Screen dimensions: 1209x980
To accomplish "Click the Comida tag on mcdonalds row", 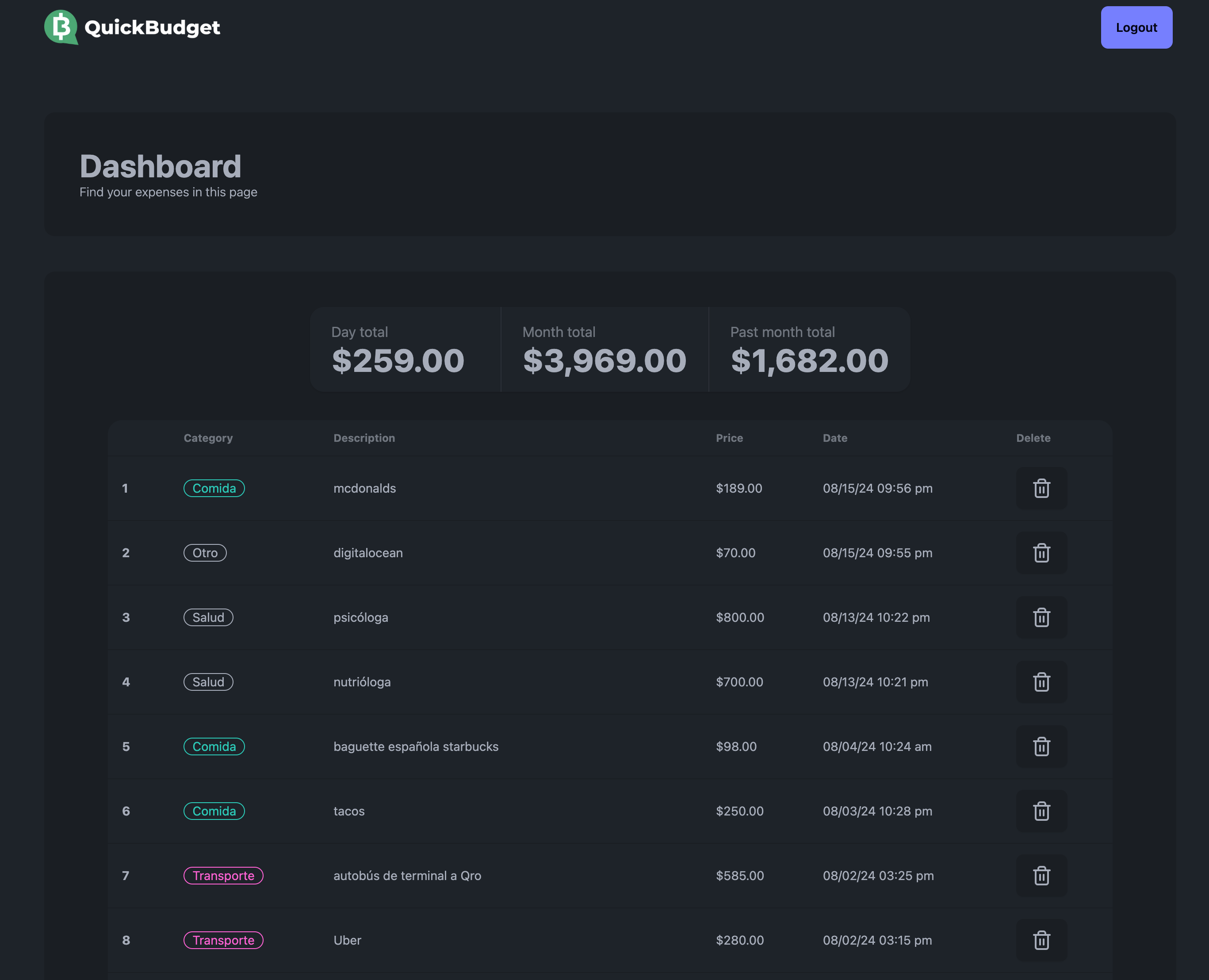I will point(214,488).
